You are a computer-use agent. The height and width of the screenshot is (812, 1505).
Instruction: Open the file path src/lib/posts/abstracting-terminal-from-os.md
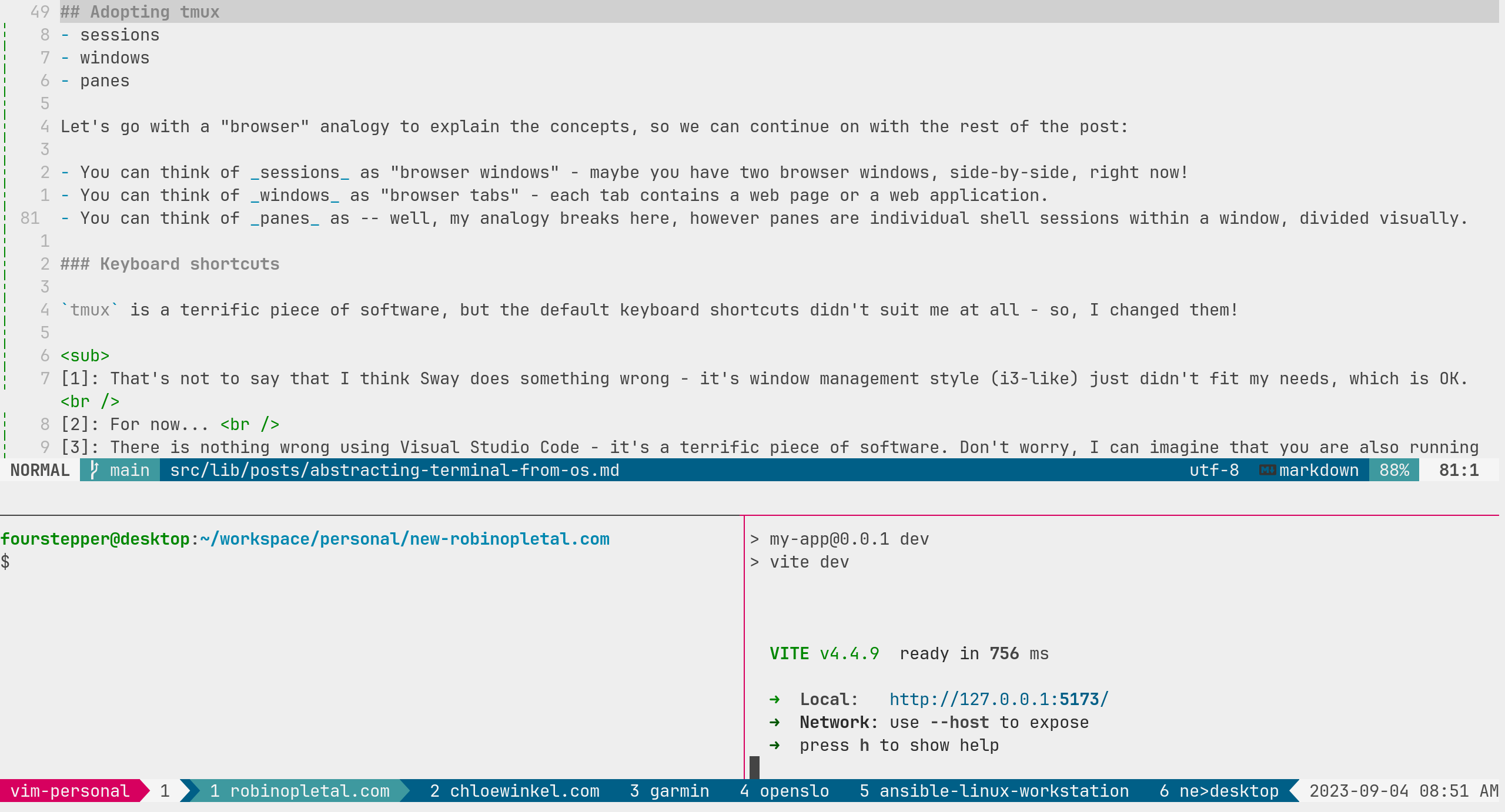coord(390,470)
